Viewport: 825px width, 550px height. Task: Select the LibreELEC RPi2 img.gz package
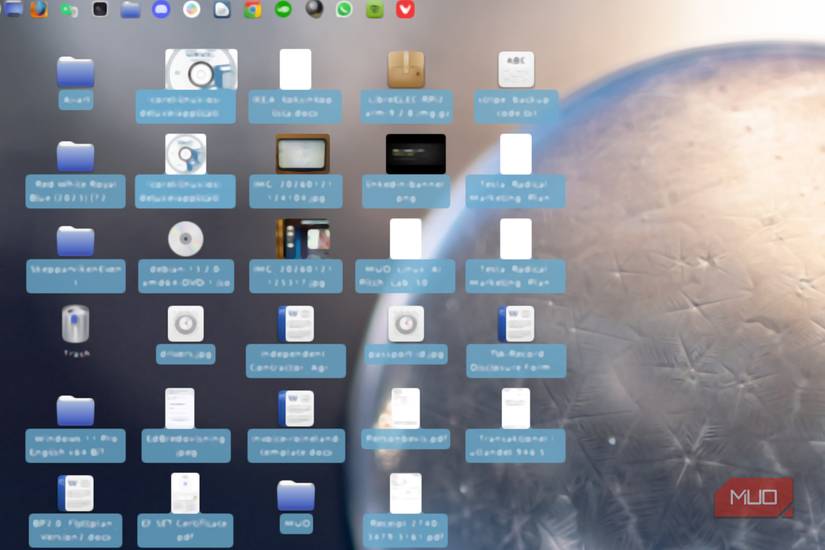pos(406,87)
